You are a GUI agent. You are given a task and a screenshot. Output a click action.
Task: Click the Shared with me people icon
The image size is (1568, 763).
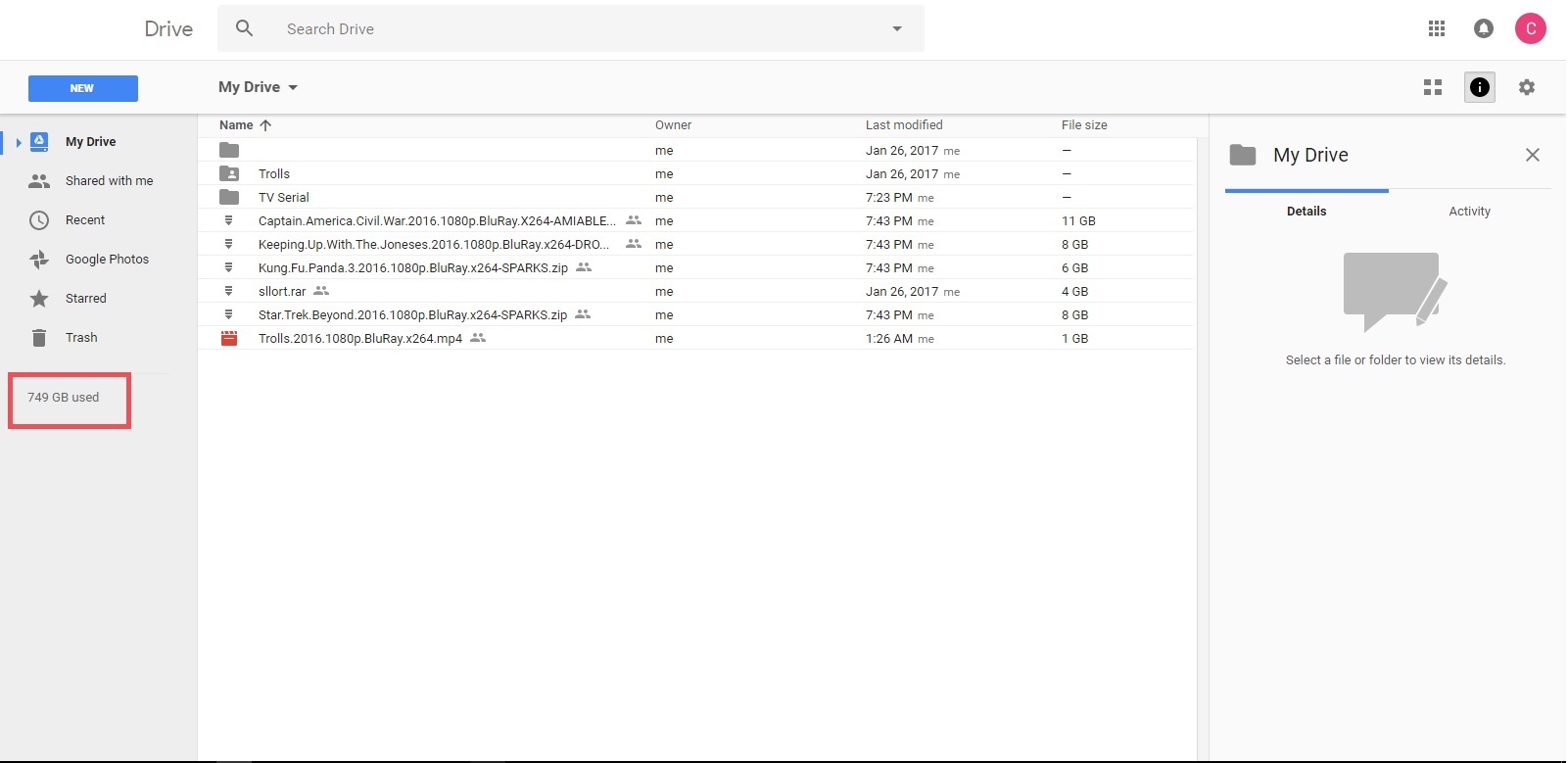click(39, 181)
